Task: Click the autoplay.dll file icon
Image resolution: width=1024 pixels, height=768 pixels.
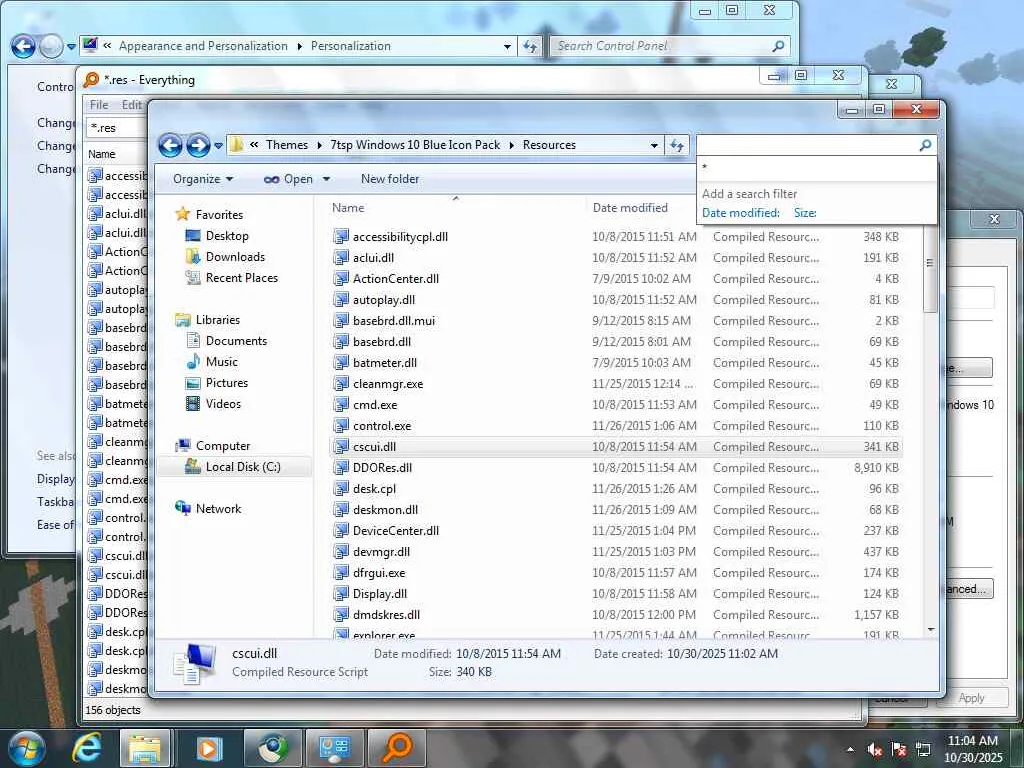Action: (341, 300)
